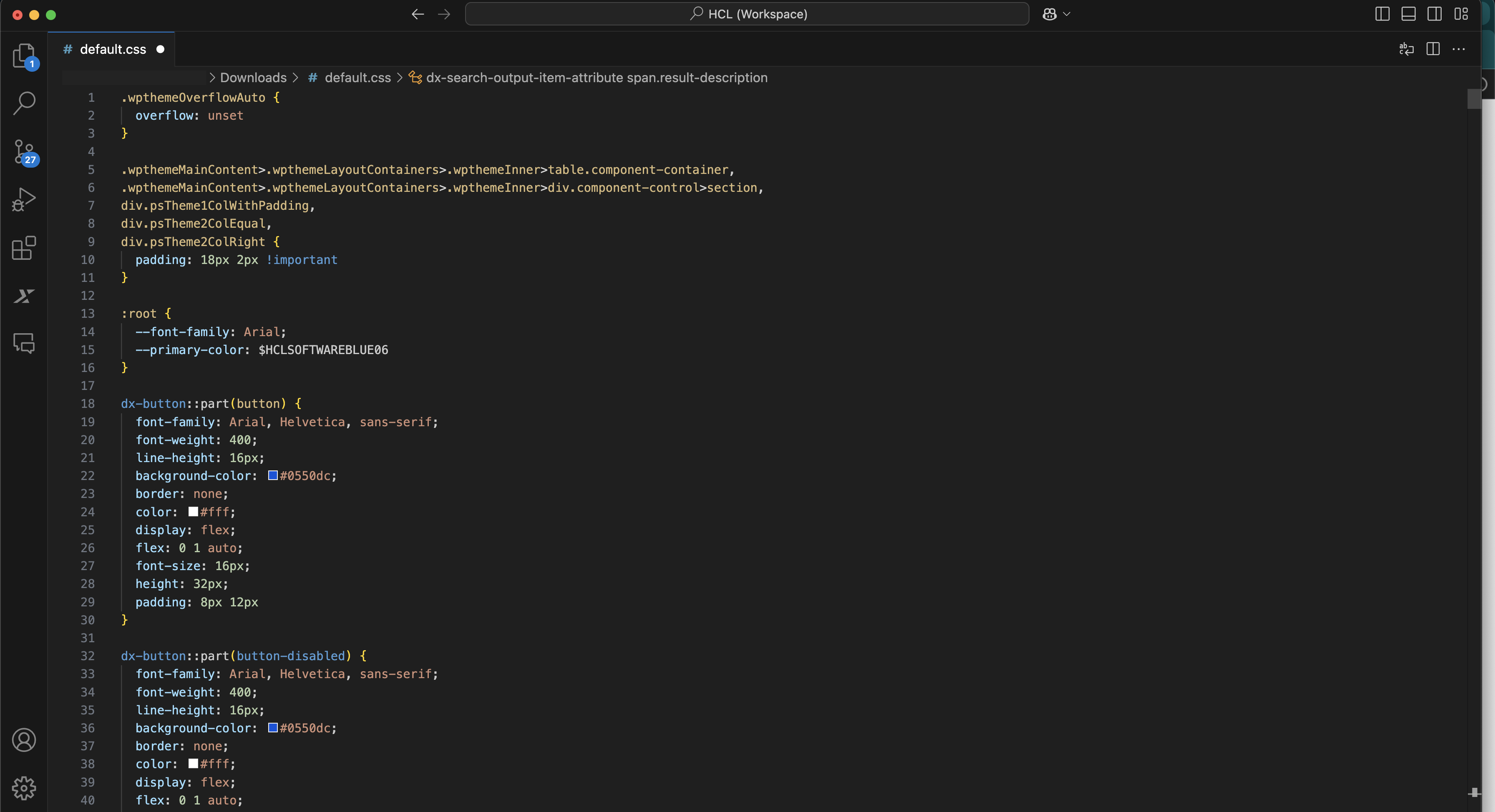This screenshot has height=812, width=1495.
Task: Go back with the left arrow
Action: pos(417,14)
